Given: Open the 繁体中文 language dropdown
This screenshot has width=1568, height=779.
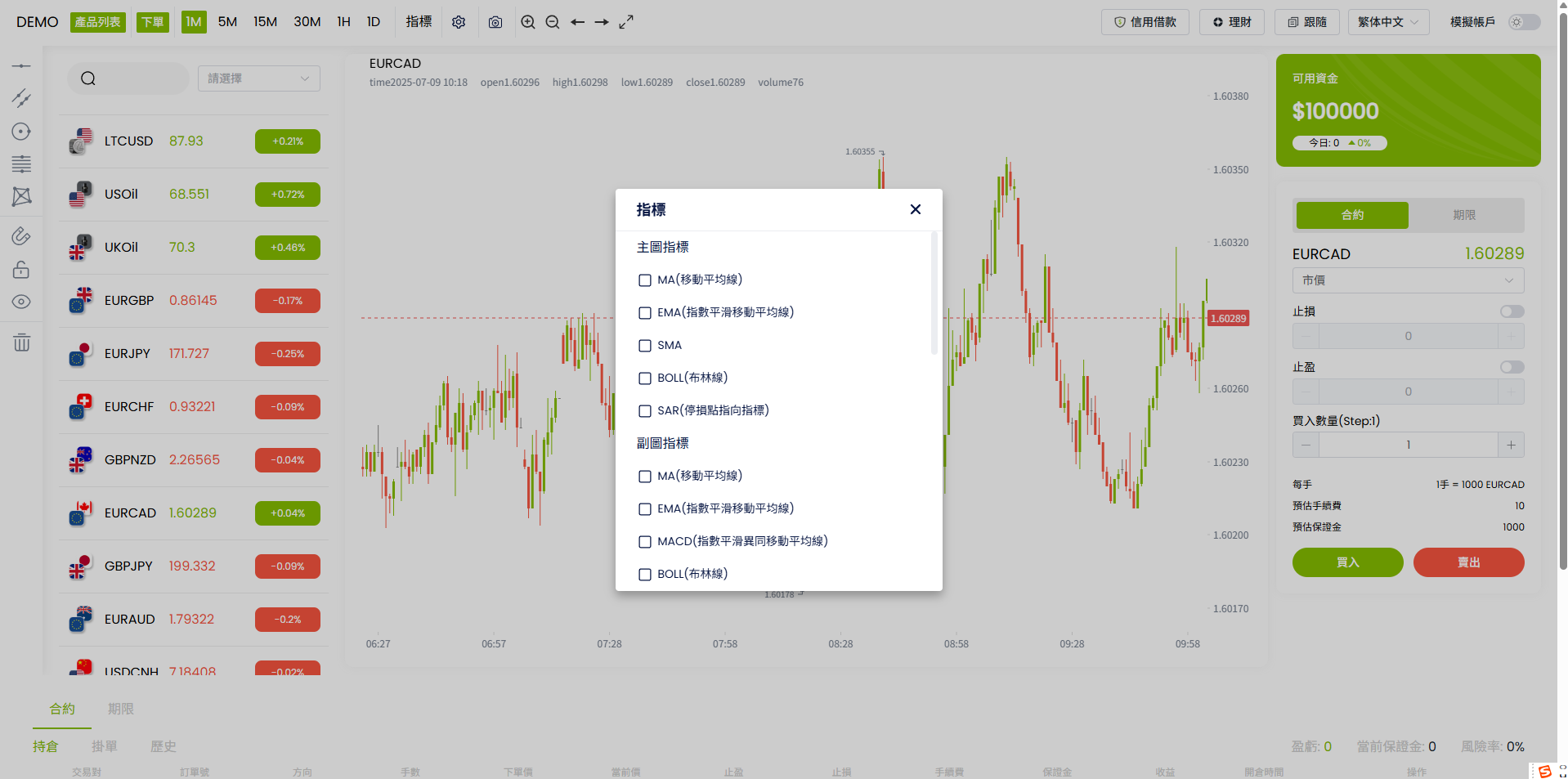Looking at the screenshot, I should coord(1388,22).
